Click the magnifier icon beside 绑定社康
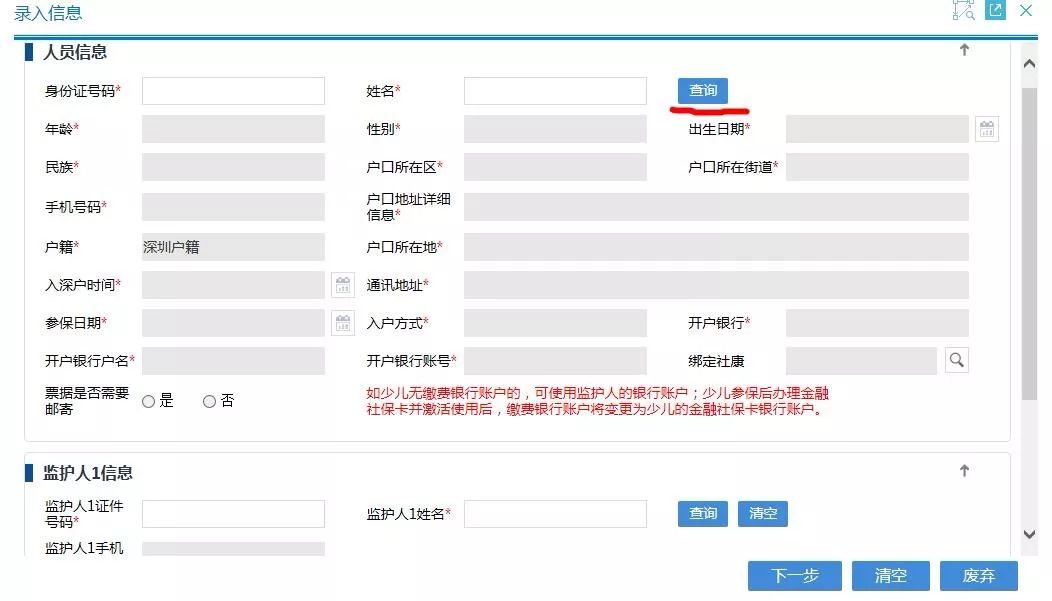 coord(957,360)
